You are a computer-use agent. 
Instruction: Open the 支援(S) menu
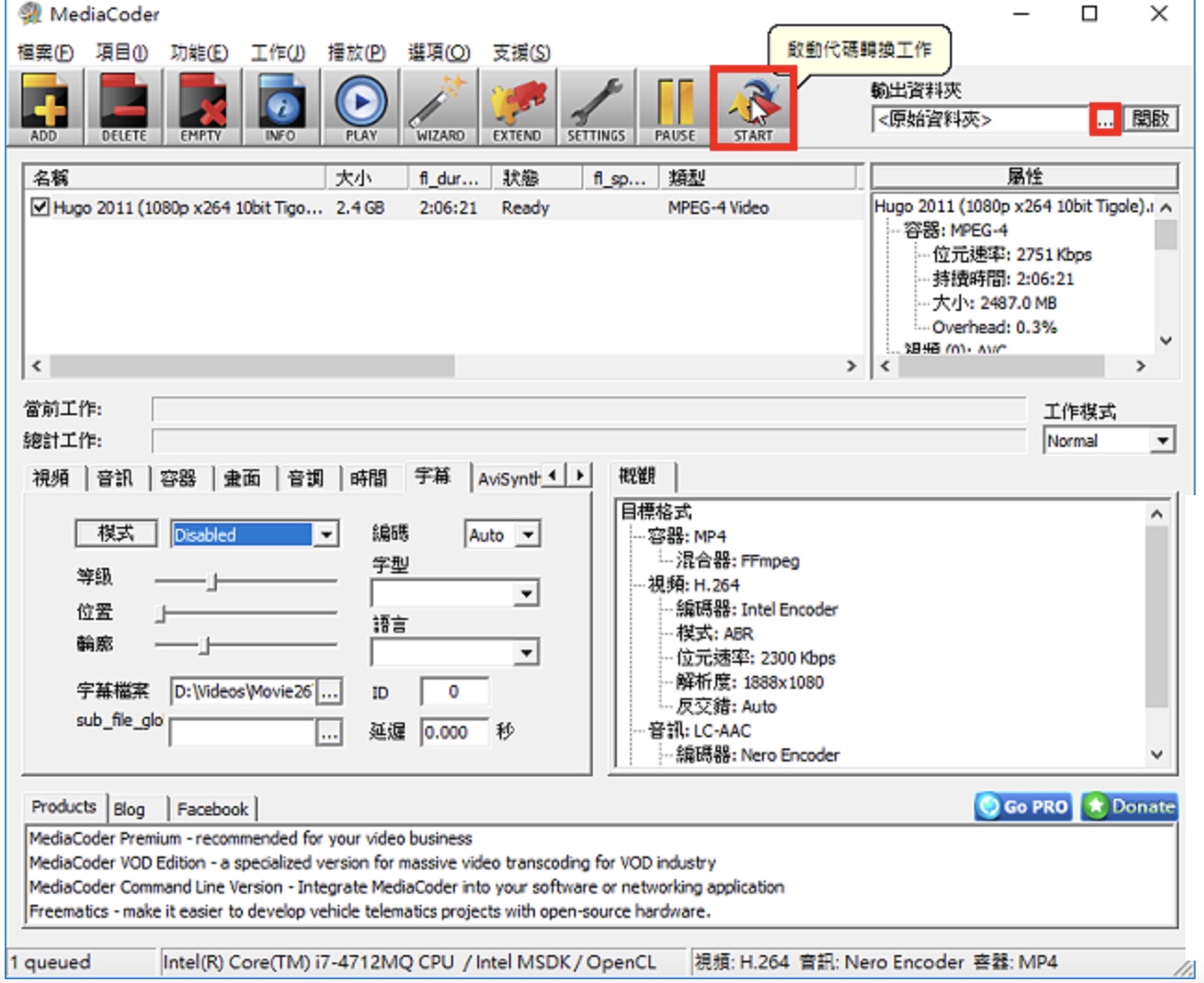[521, 53]
